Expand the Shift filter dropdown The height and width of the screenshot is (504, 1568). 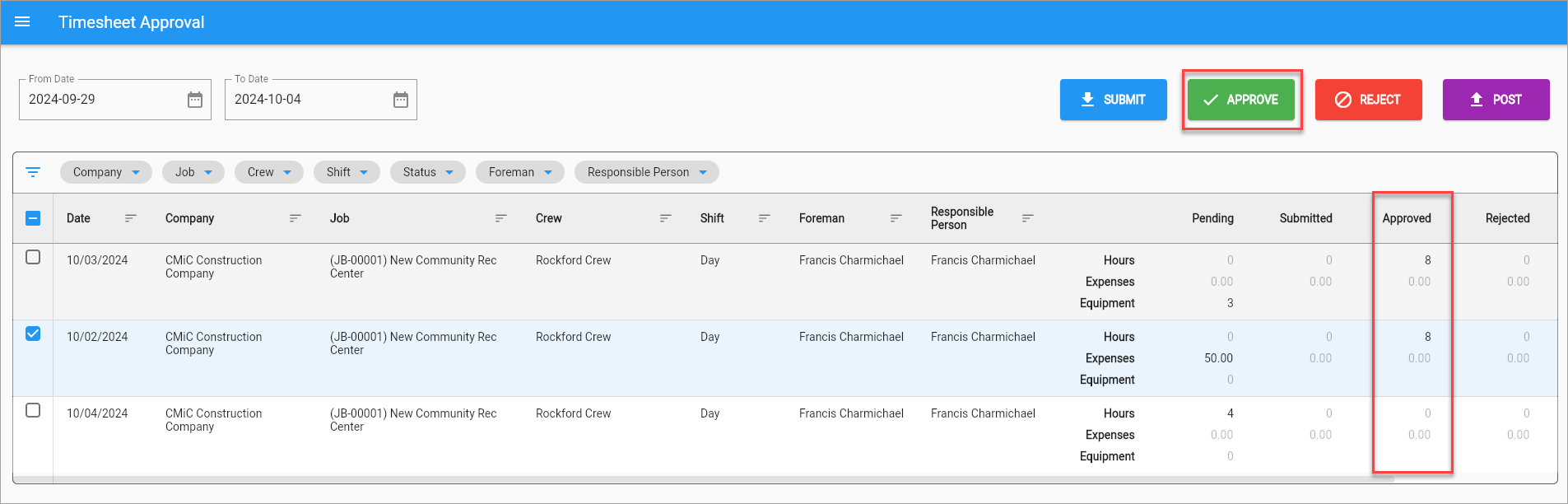[347, 172]
